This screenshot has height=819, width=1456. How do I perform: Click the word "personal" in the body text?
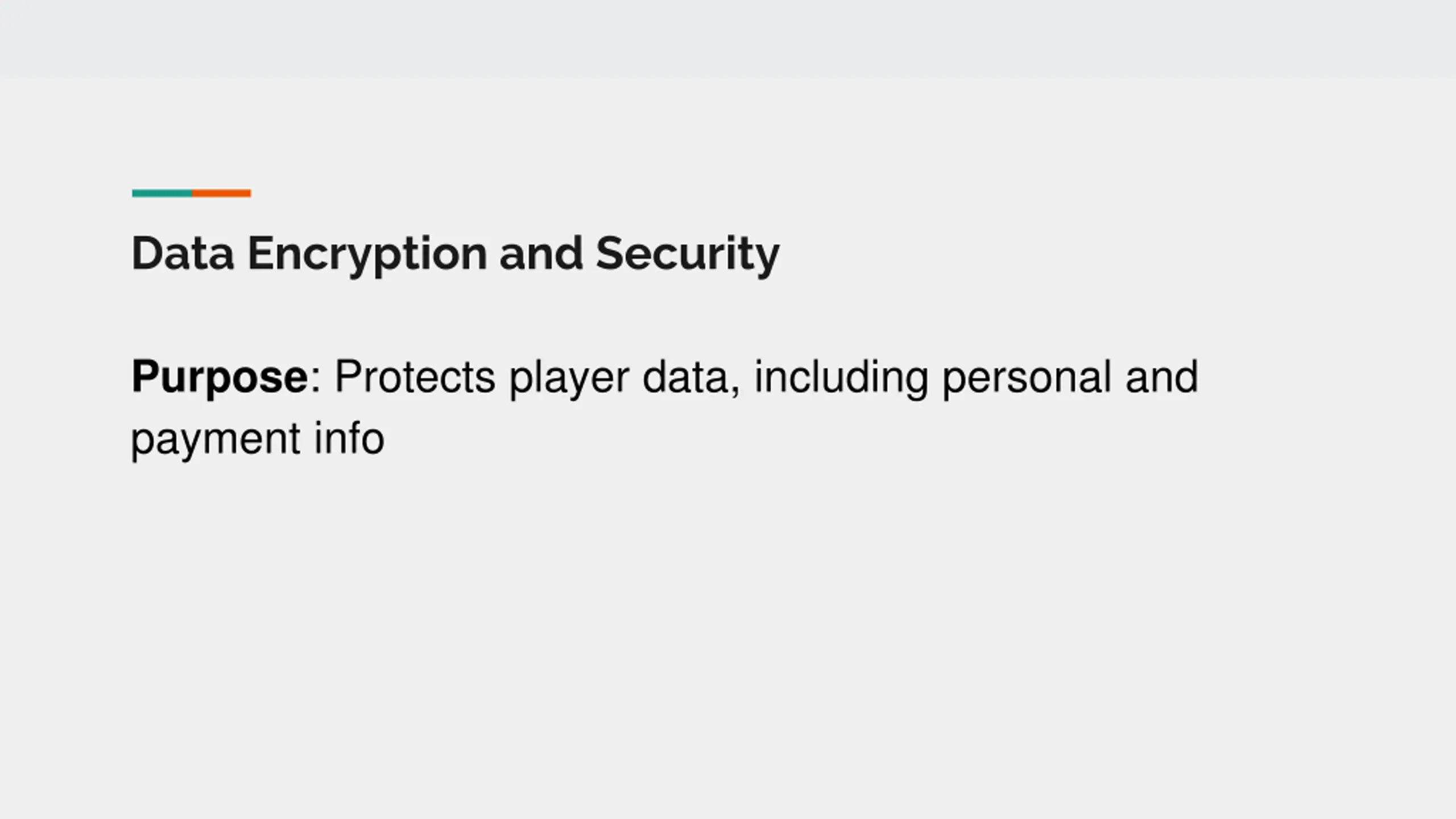[x=1027, y=378]
